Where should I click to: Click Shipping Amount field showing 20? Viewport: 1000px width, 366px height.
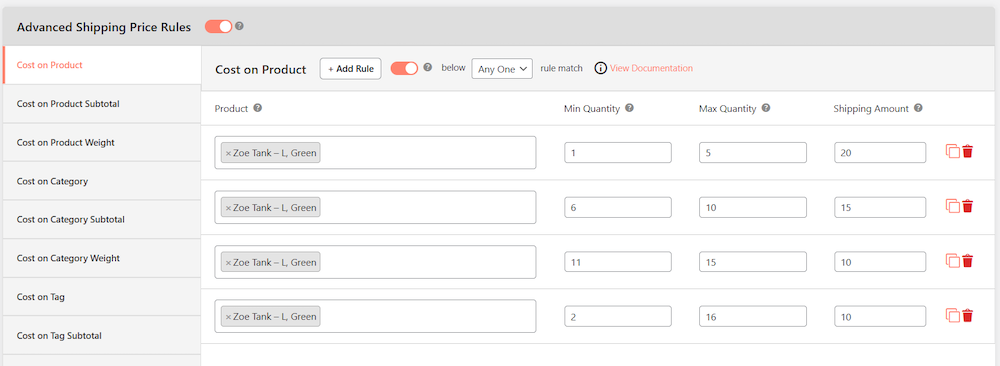(880, 152)
